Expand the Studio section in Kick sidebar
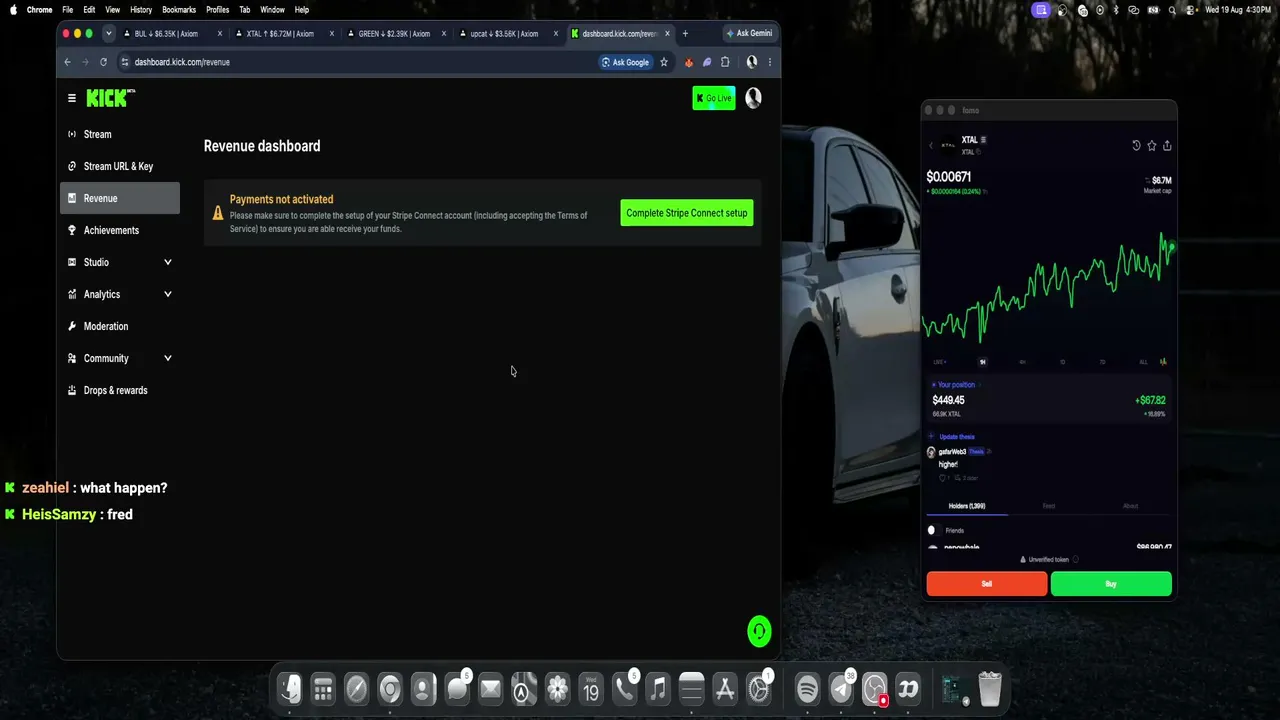The image size is (1280, 720). 168,262
